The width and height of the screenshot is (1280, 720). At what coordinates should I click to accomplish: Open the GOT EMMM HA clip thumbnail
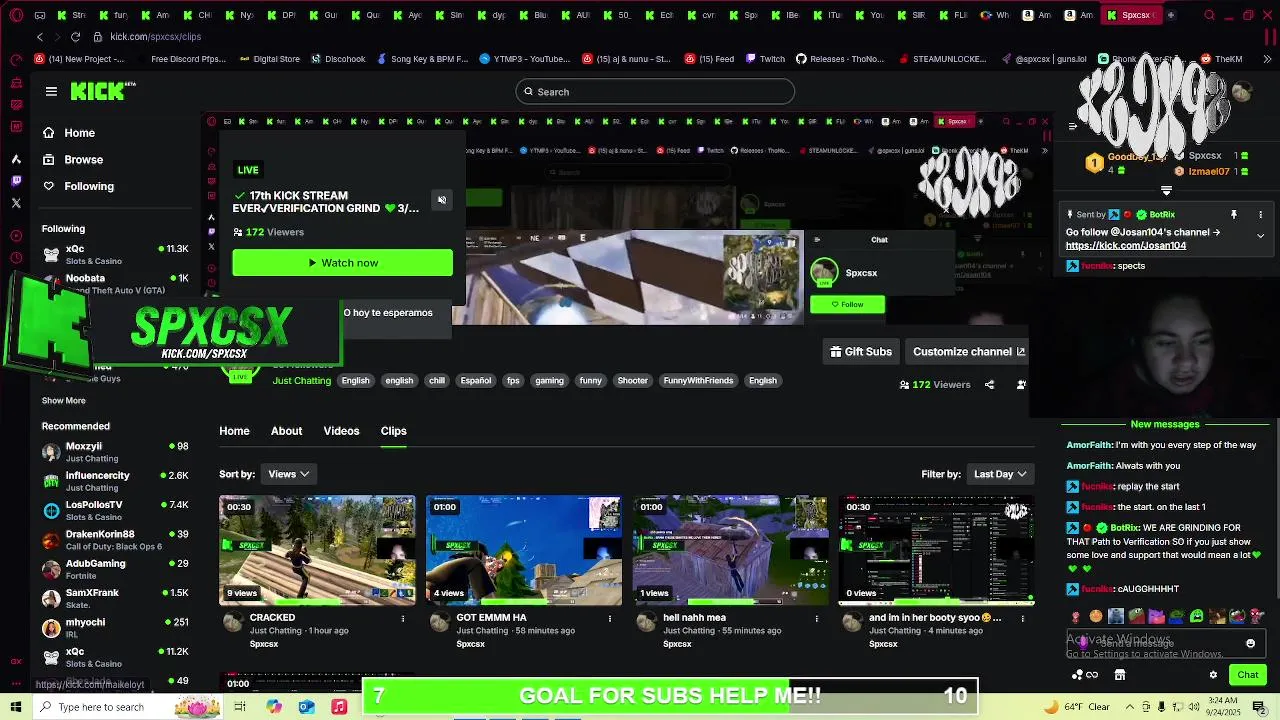tap(524, 550)
